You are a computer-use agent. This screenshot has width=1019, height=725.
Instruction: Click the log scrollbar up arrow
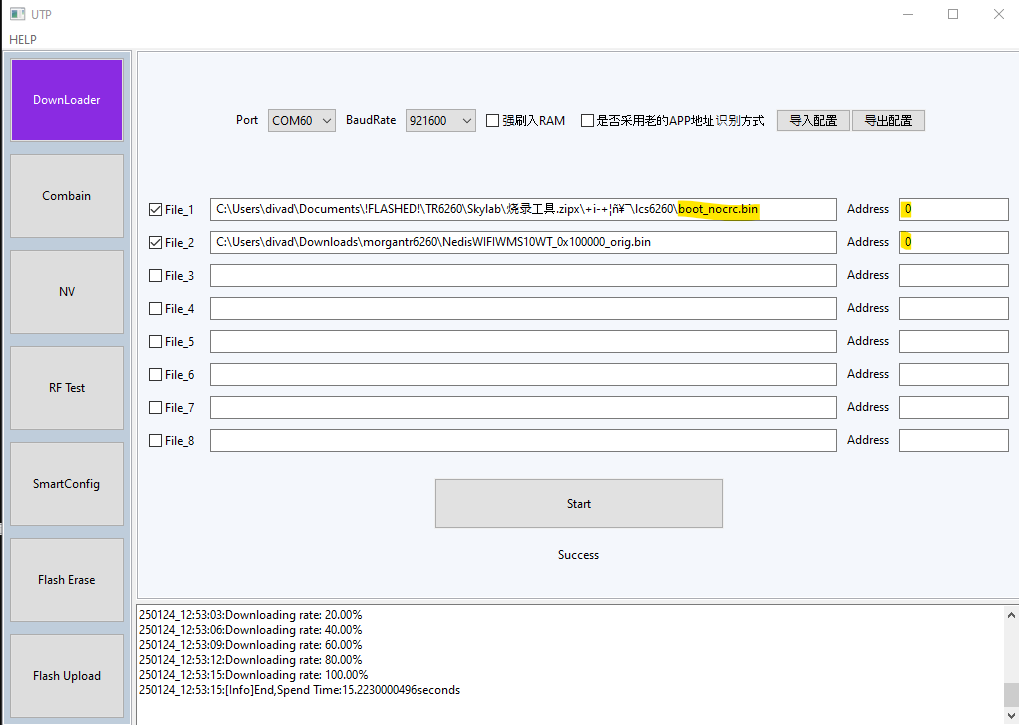(x=1011, y=615)
